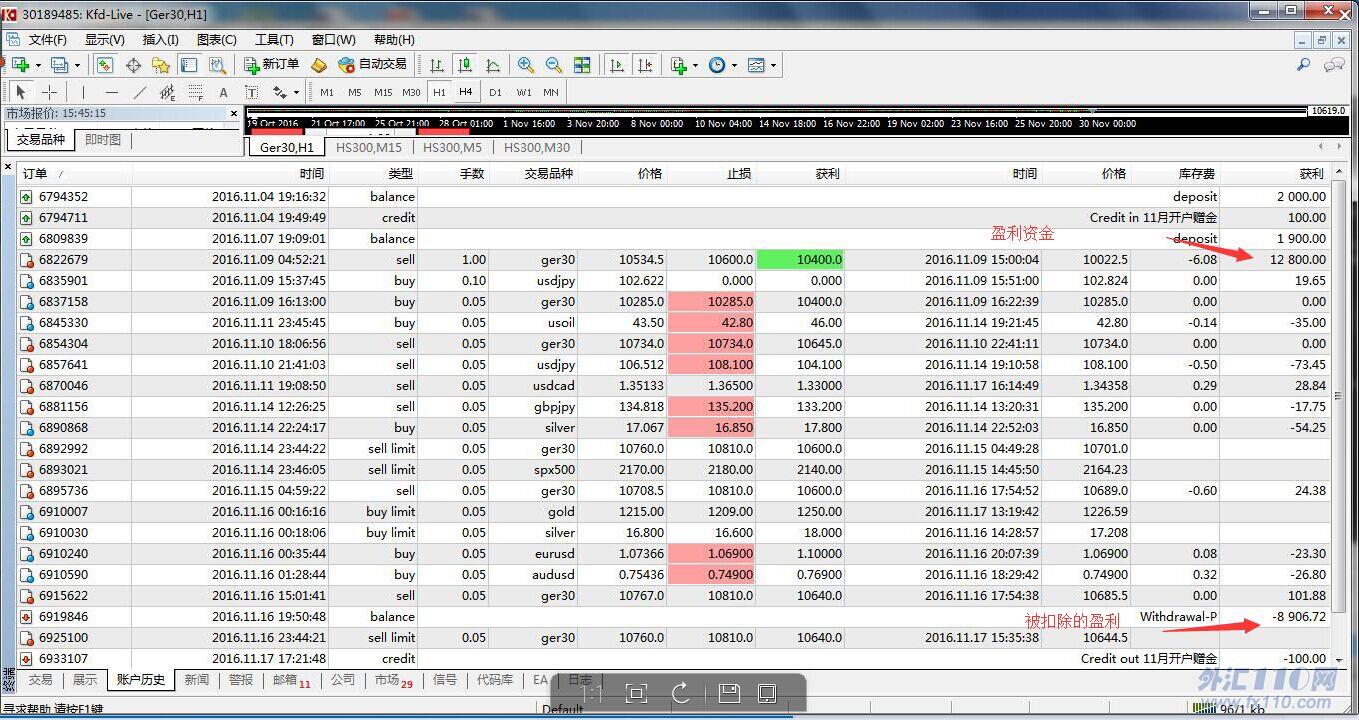Click the zoom out magnifier icon
Viewport: 1359px width, 720px height.
(553, 65)
